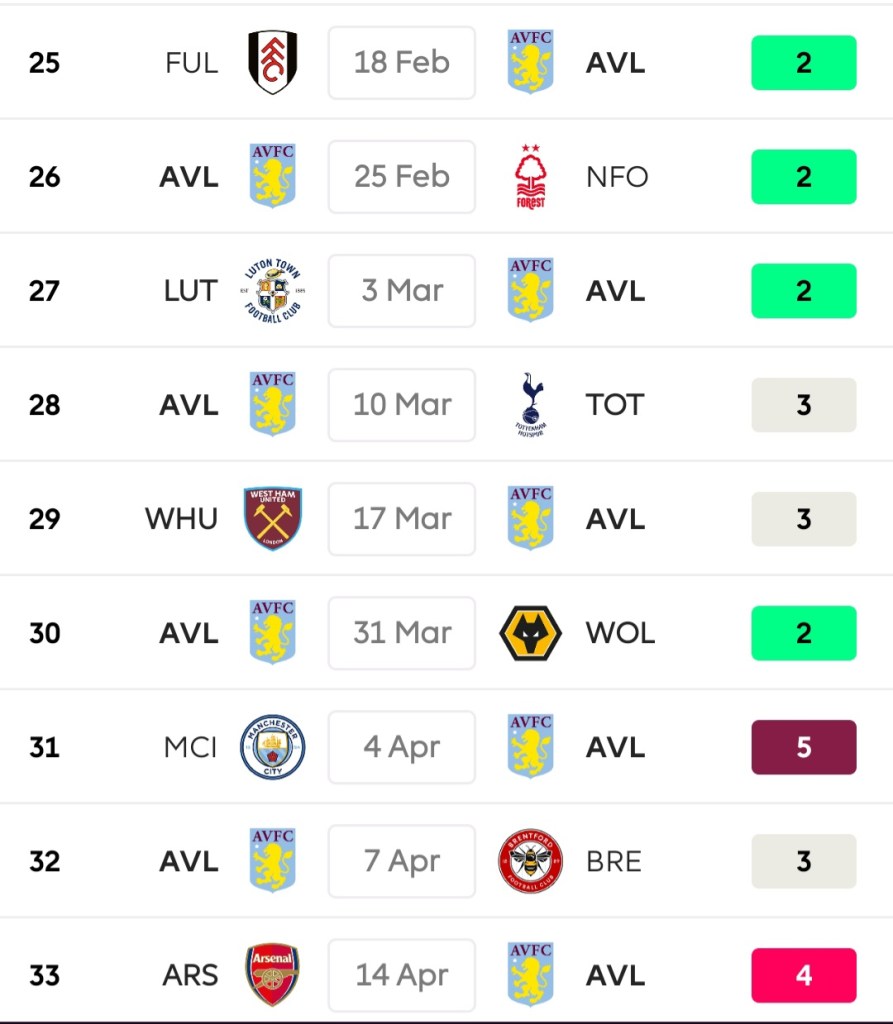Click gameweek number 29
The width and height of the screenshot is (893, 1024).
coord(45,519)
